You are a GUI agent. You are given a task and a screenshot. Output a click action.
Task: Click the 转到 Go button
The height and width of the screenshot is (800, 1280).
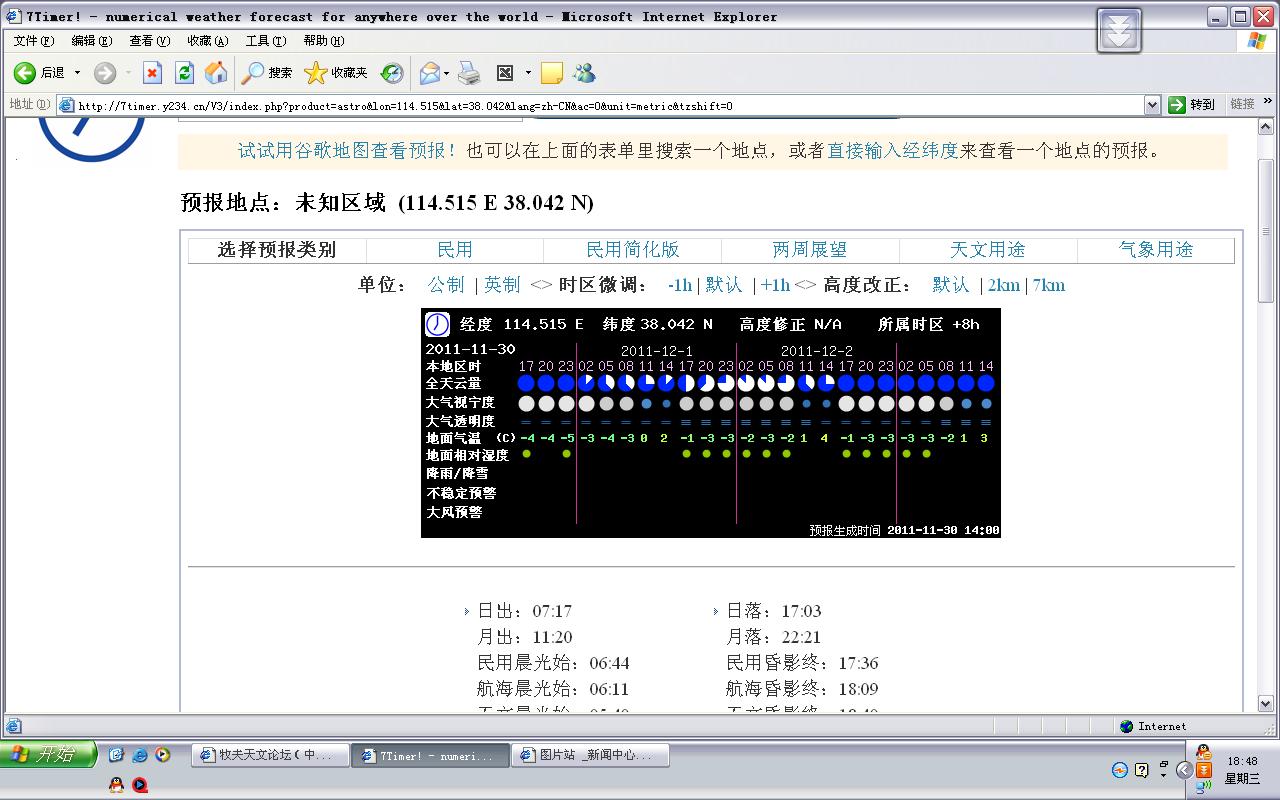pyautogui.click(x=1192, y=104)
